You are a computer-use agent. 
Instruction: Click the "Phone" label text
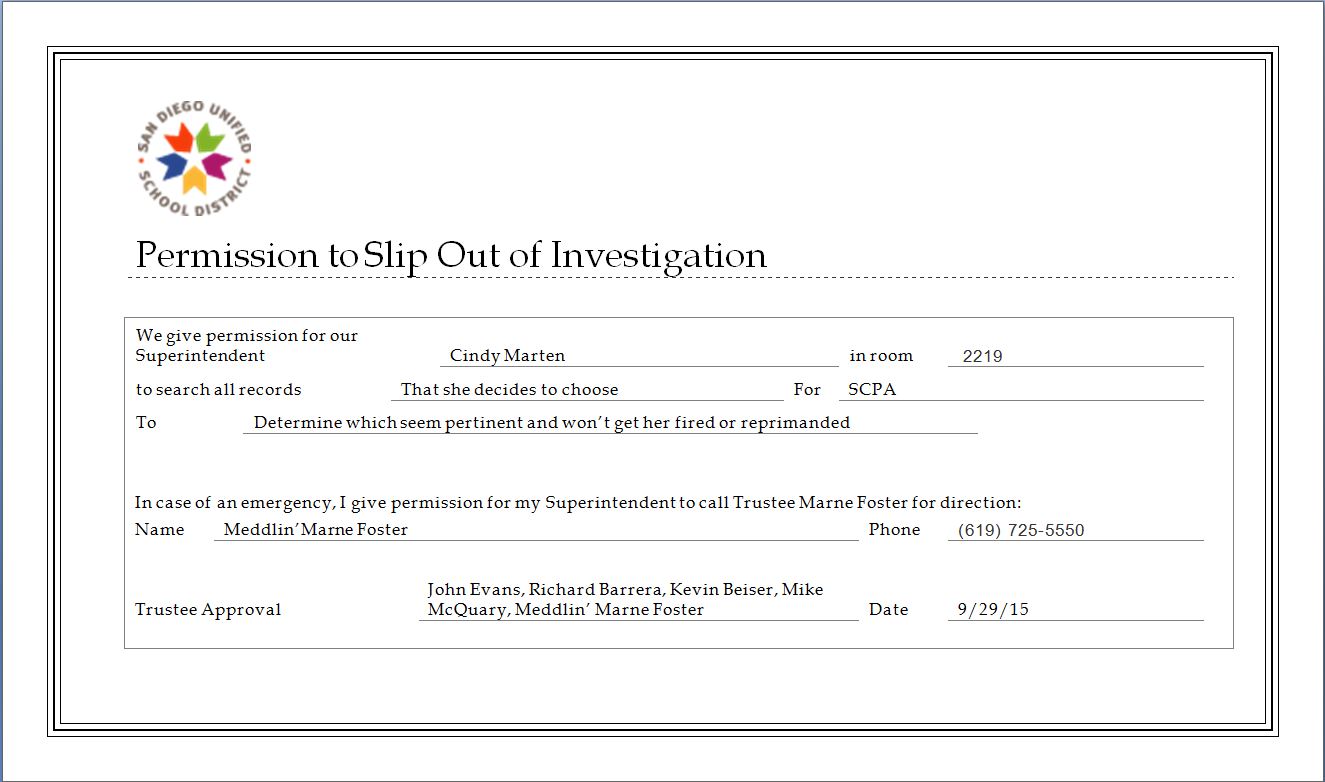894,530
